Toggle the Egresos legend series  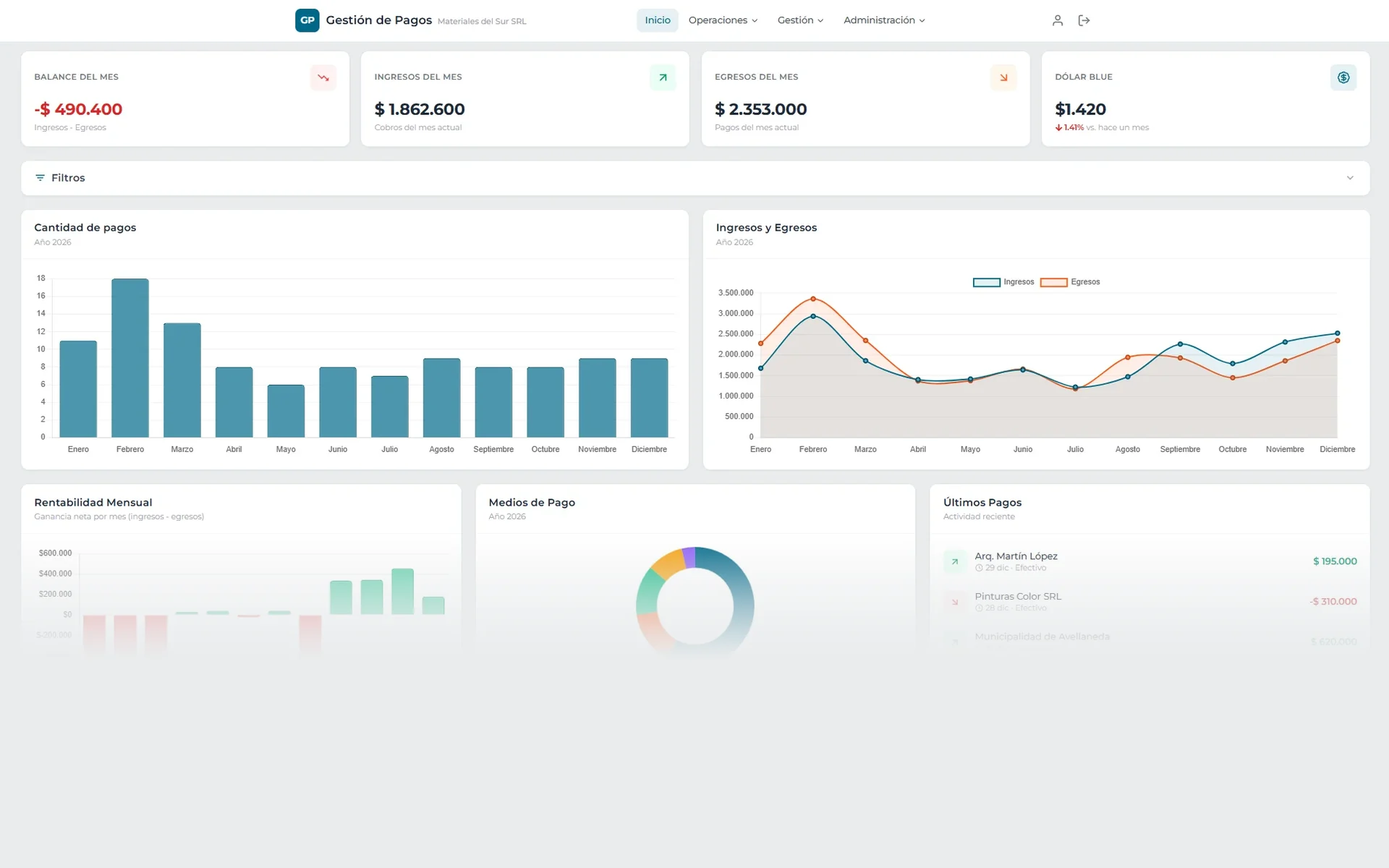click(1070, 282)
